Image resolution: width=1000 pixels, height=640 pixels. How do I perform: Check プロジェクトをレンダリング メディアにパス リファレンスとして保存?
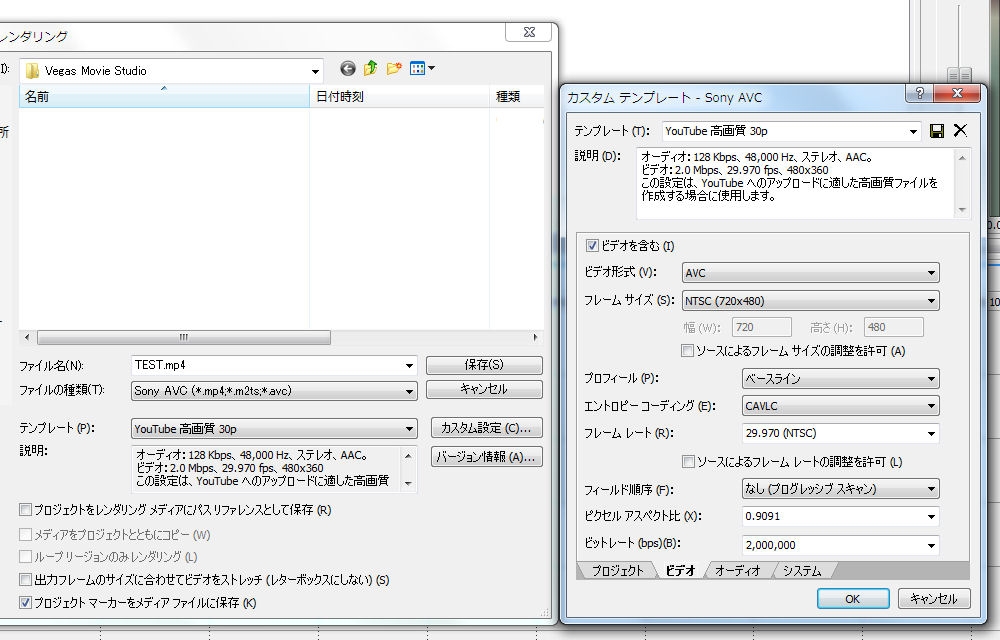click(25, 509)
